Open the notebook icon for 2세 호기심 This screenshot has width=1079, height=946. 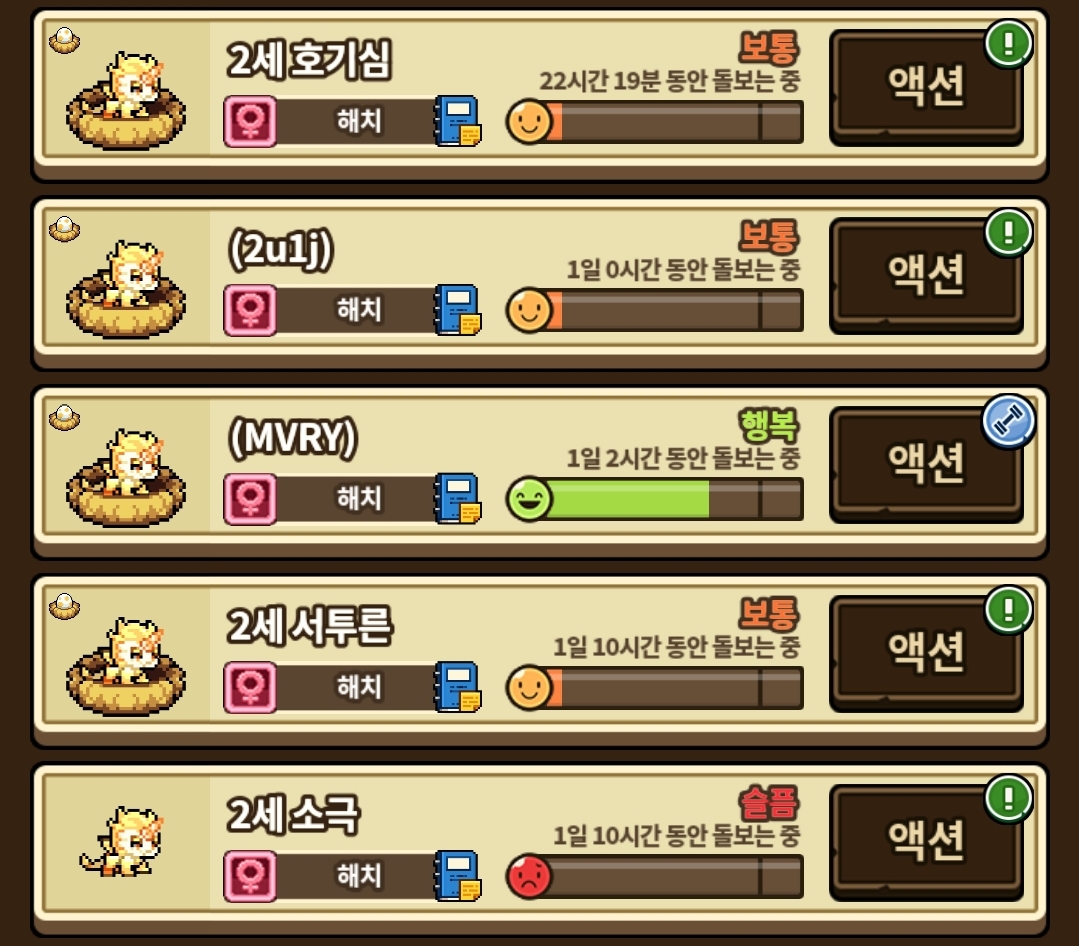tap(458, 121)
